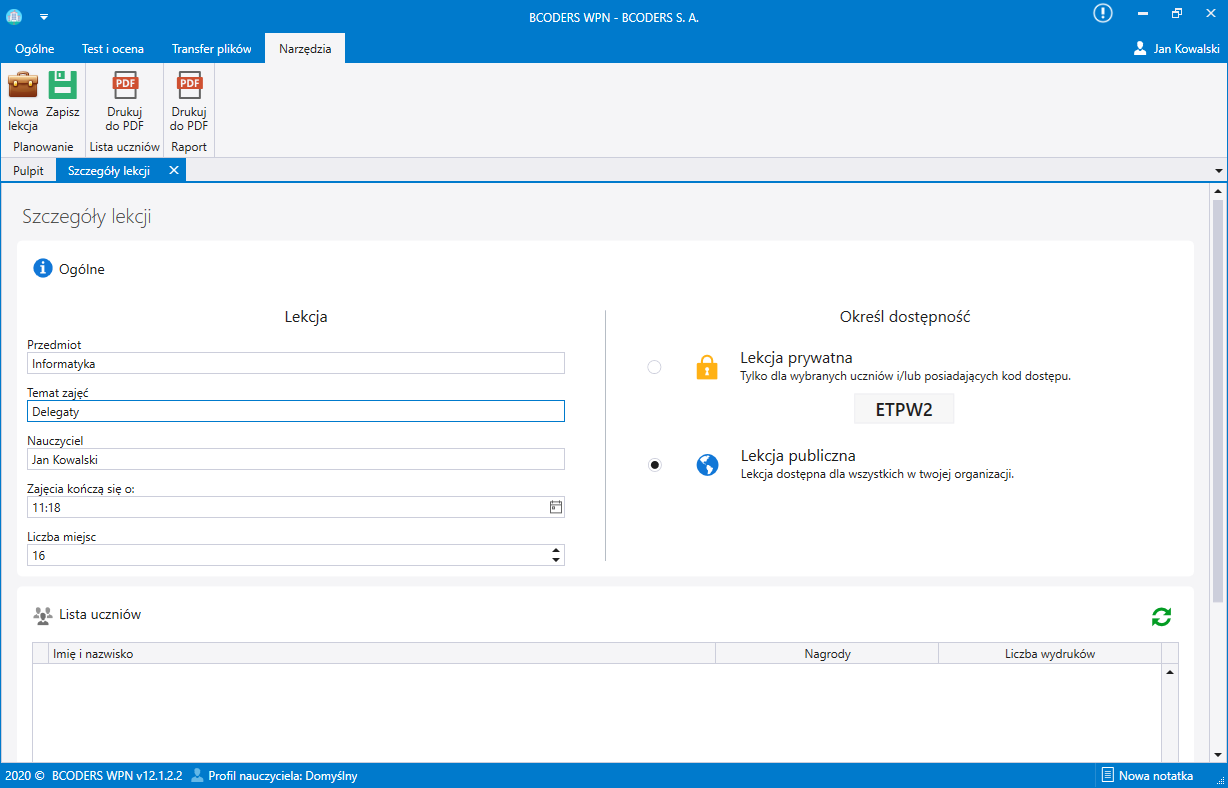Click BCODERS WPN v12.1.2.2 version text

click(x=118, y=775)
